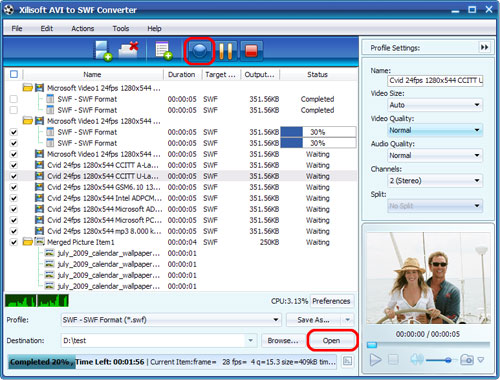
Task: Click the film icon of the Cvid GSM6.10 row
Action: 39,187
